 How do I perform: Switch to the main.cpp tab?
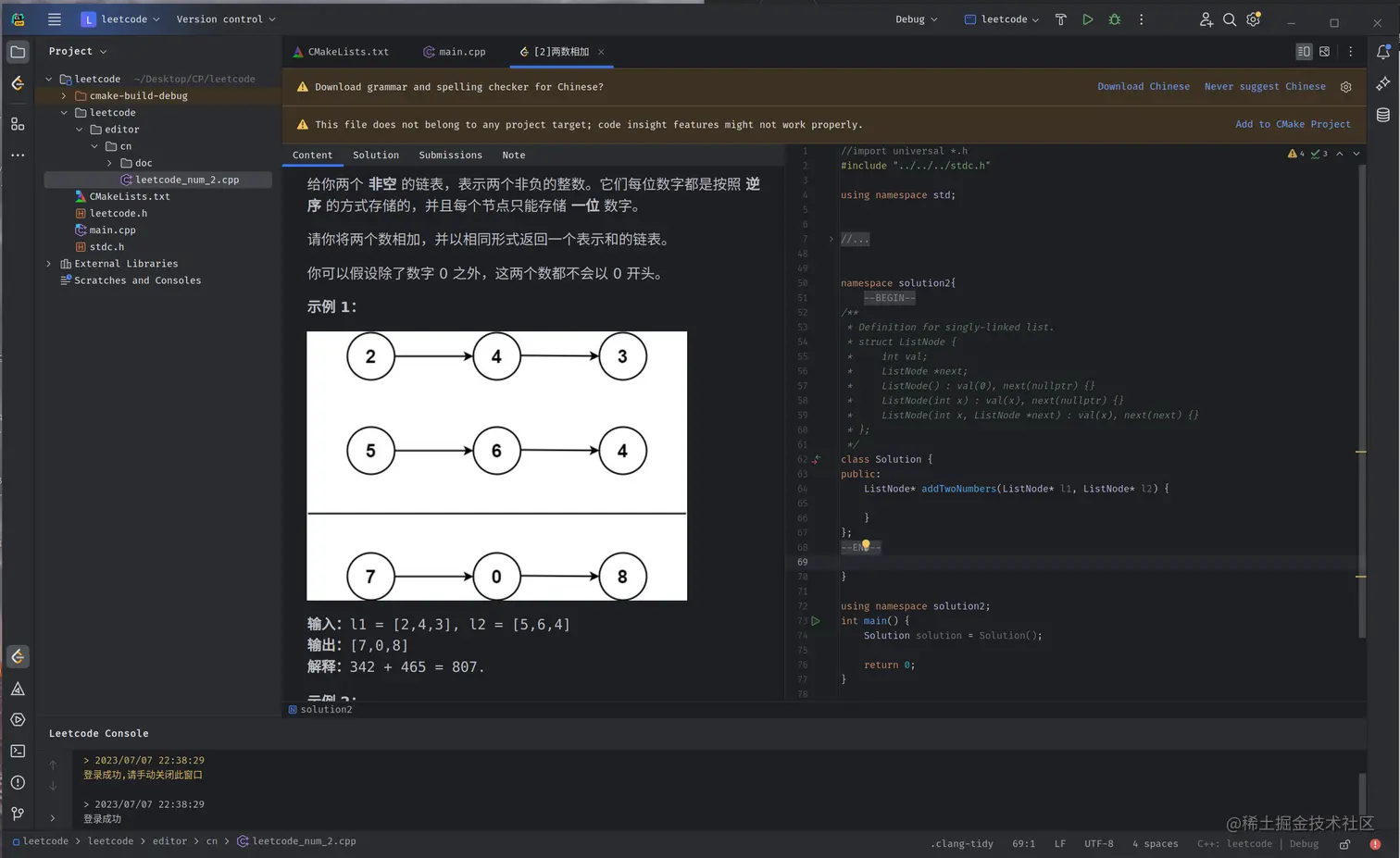(x=455, y=52)
